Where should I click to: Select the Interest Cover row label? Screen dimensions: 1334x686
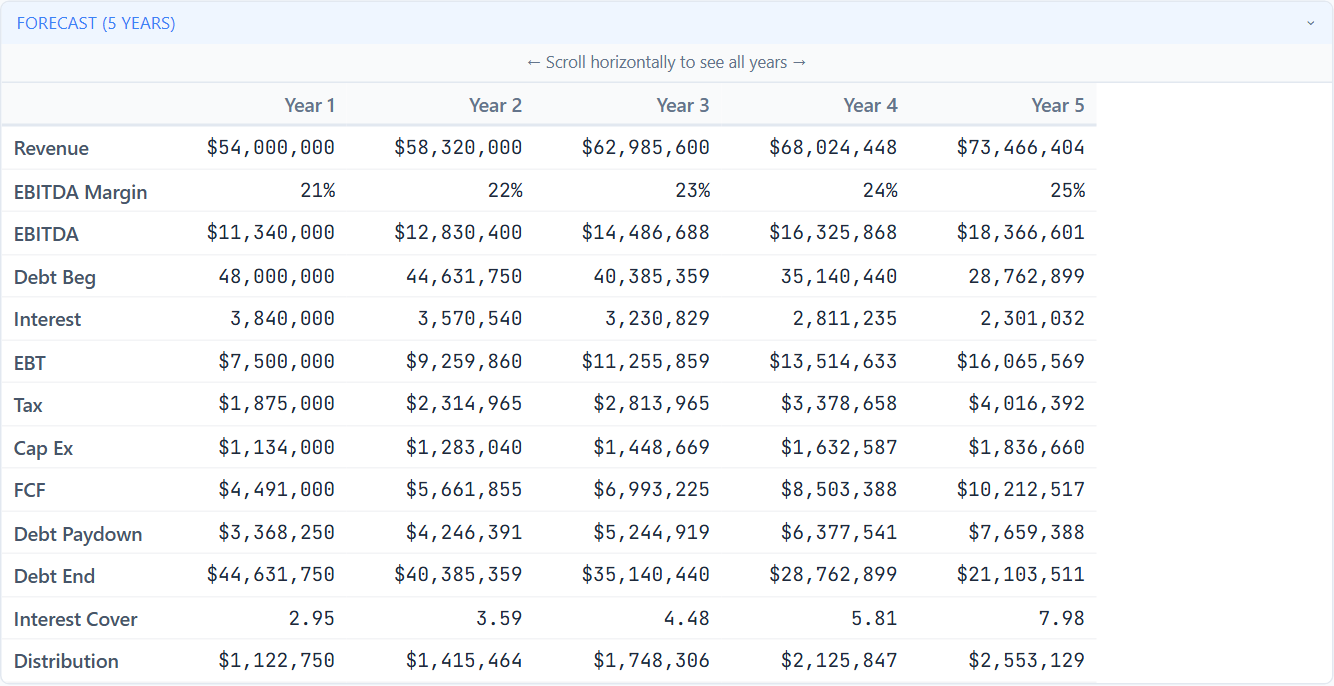(x=76, y=619)
